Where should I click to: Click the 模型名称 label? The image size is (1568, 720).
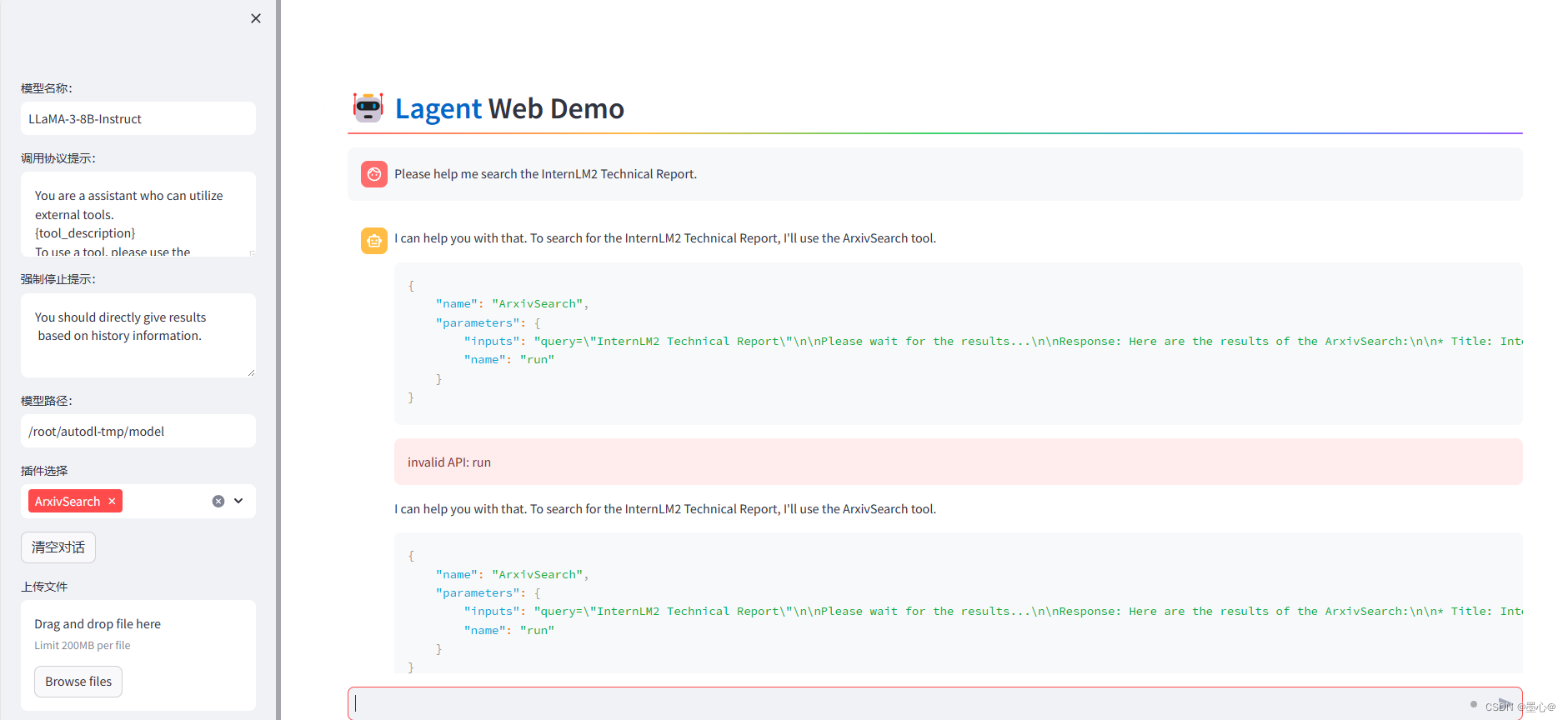coord(47,88)
